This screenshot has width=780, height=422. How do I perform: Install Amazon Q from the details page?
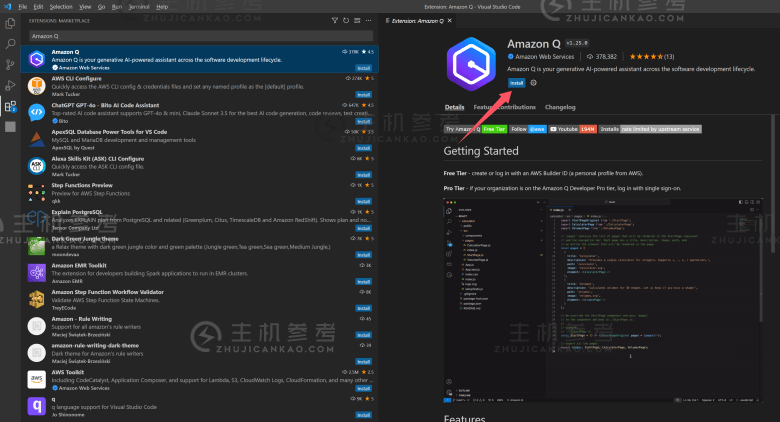(516, 83)
